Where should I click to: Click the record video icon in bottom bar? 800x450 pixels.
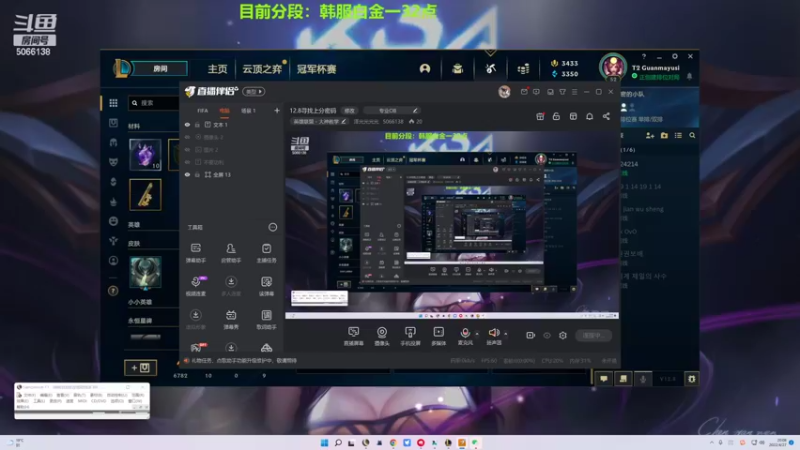(x=531, y=335)
